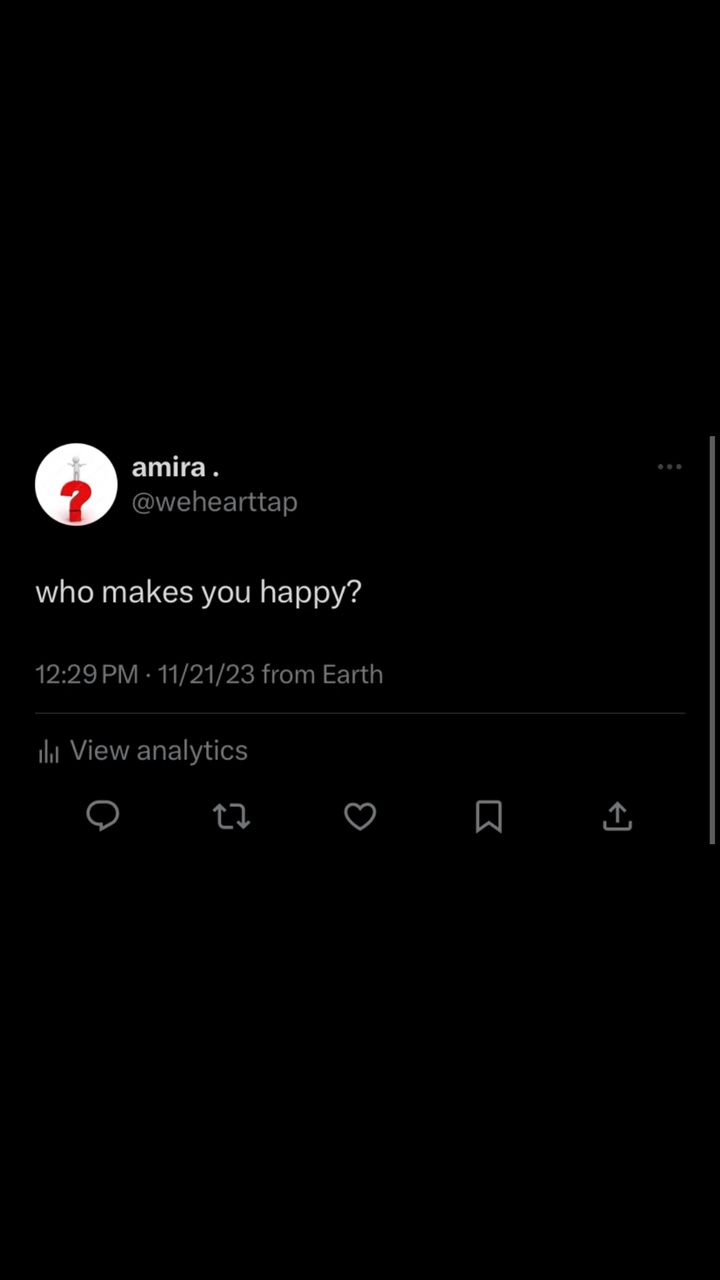Click the analytics bar chart icon
Screen dimensions: 720x1280
coord(48,752)
